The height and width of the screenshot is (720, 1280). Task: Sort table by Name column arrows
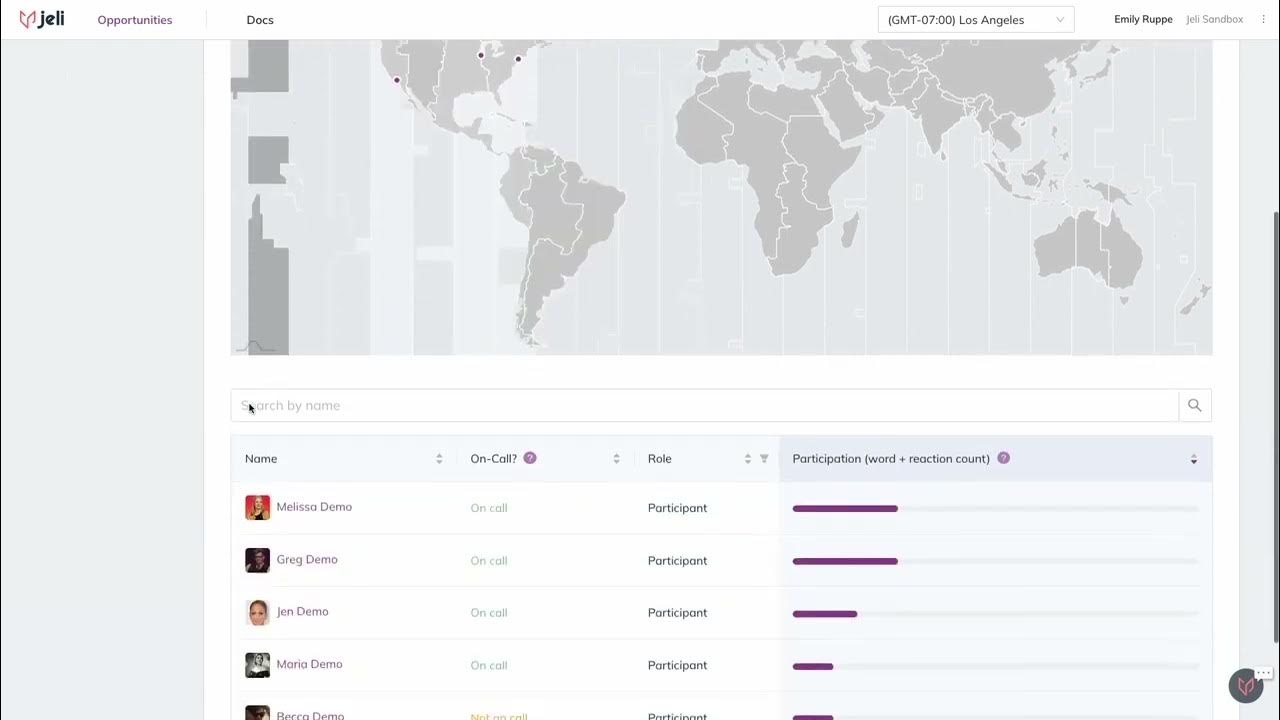[x=439, y=459]
